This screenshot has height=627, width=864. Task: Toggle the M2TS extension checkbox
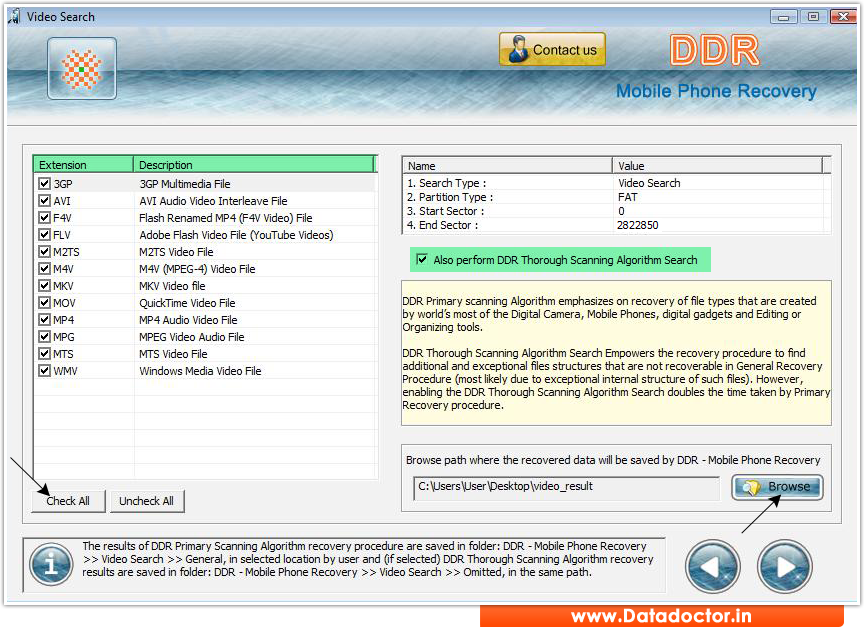(x=45, y=252)
